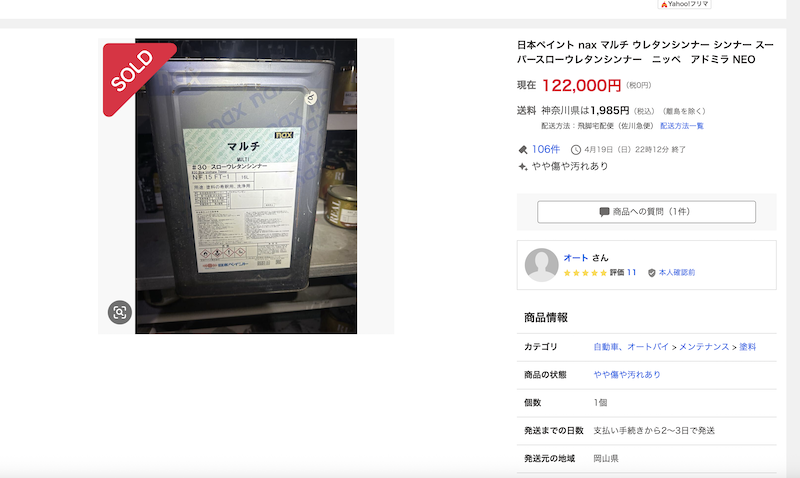The image size is (800, 478).
Task: Open the 評価 11 rating count
Action: tap(623, 272)
